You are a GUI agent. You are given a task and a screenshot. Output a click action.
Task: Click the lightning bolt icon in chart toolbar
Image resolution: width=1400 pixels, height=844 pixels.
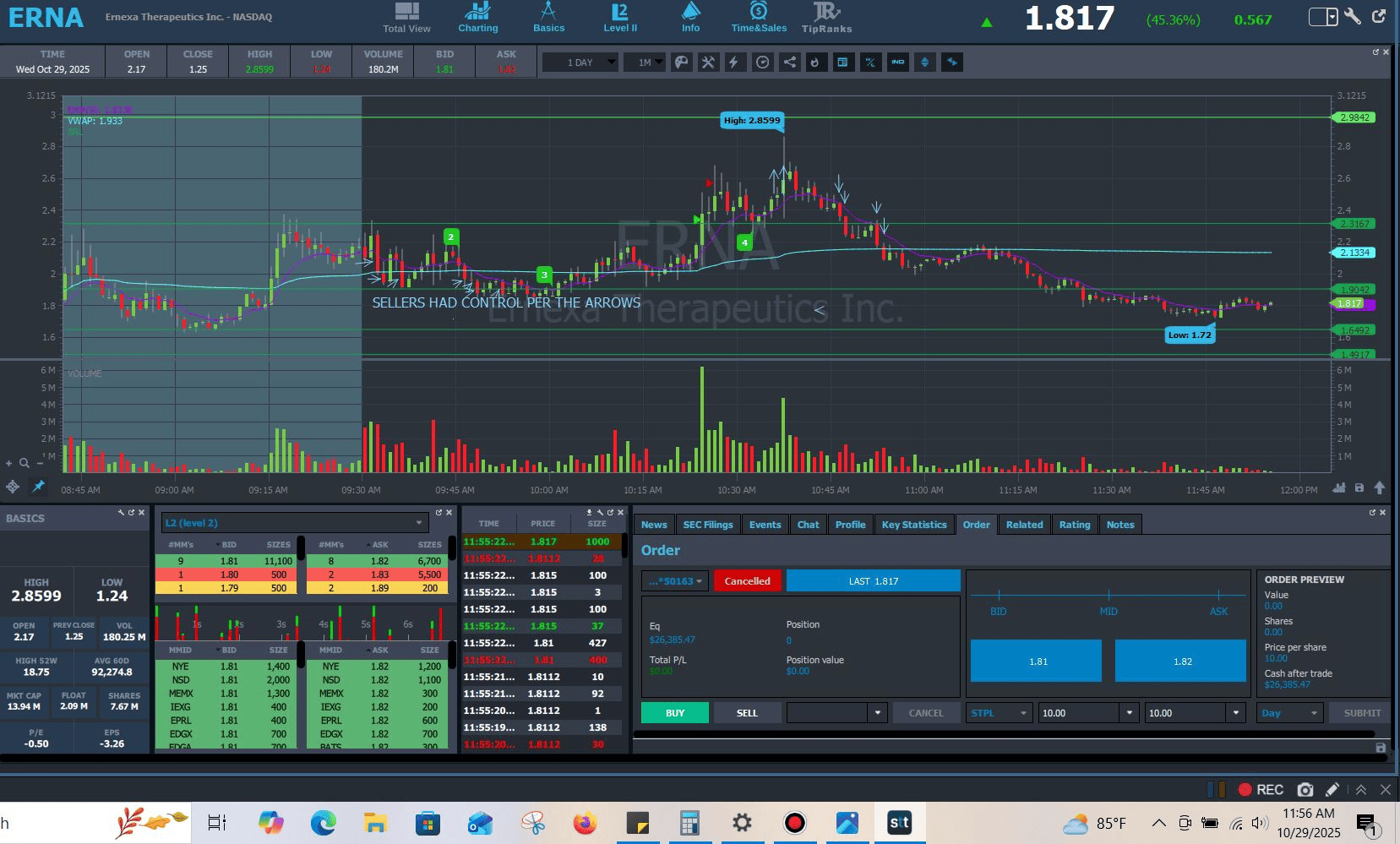[x=735, y=63]
